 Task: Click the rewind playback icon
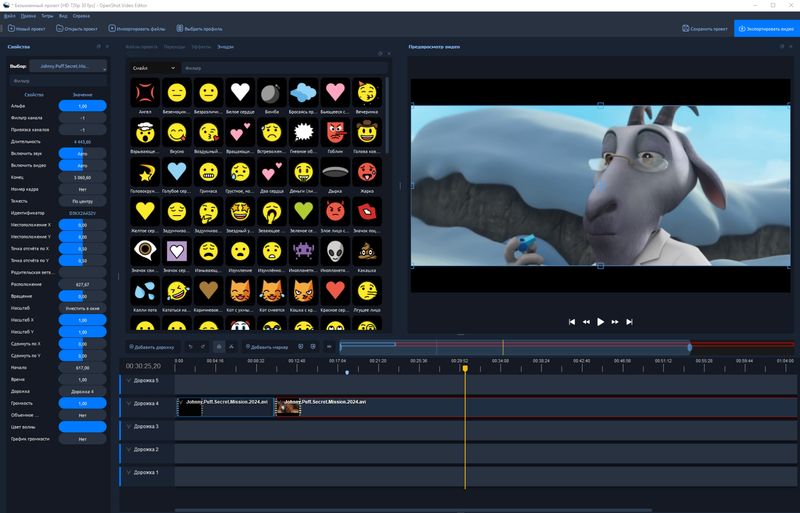pyautogui.click(x=586, y=322)
